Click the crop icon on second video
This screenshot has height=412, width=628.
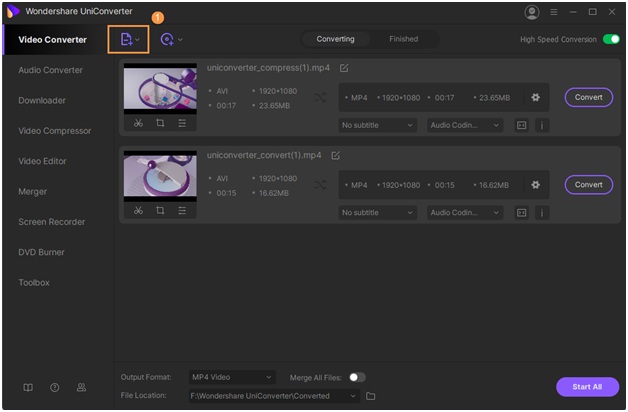tap(160, 210)
